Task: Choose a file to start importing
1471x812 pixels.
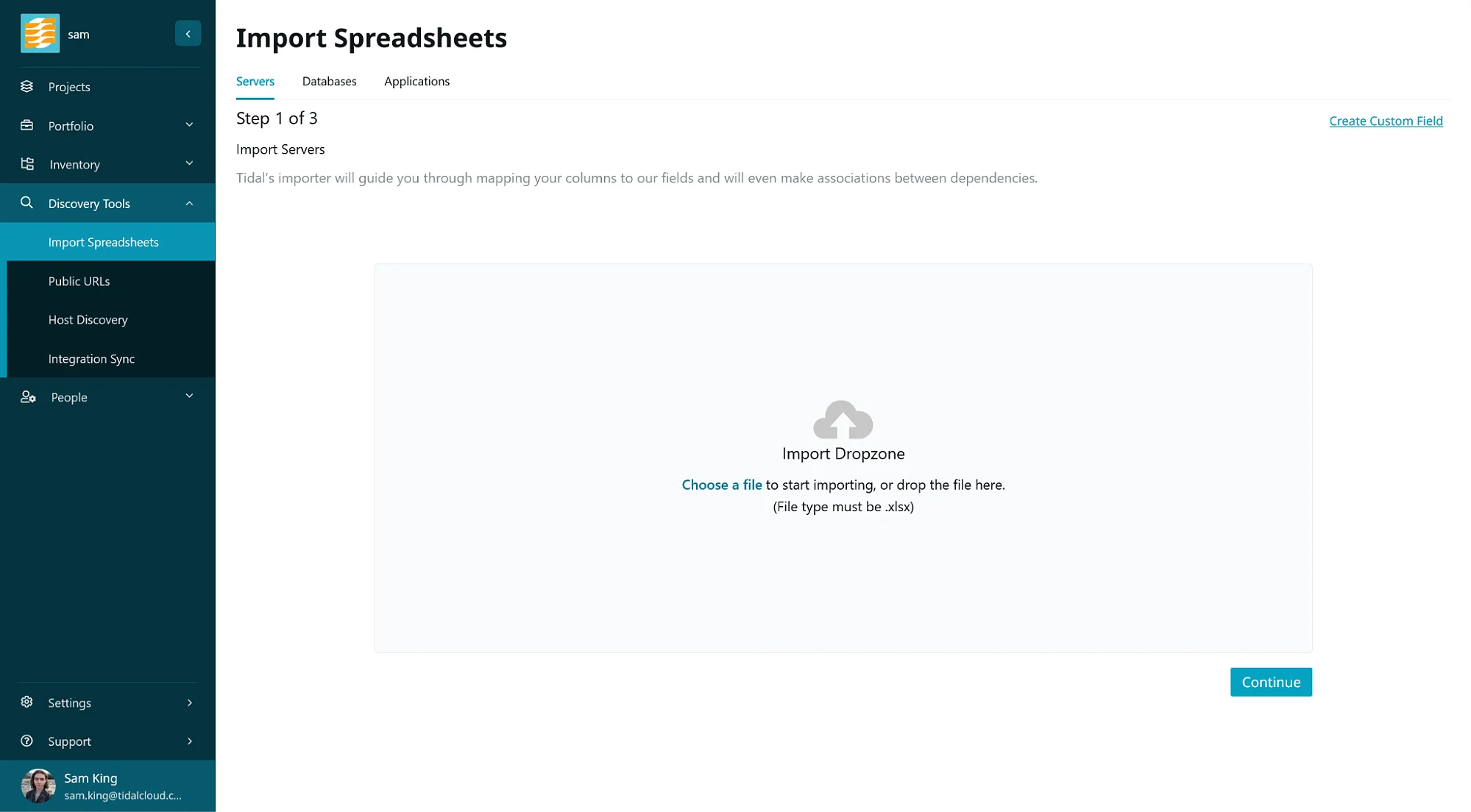Action: point(722,484)
